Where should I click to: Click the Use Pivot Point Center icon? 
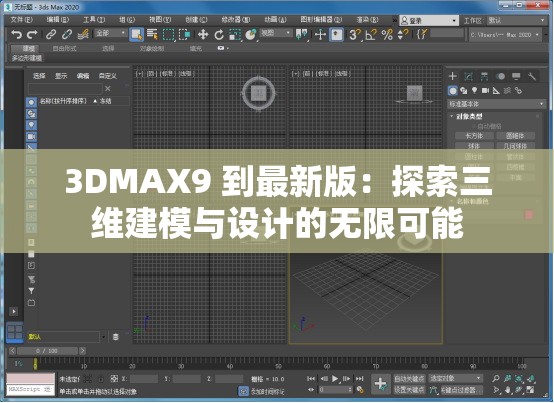(301, 34)
